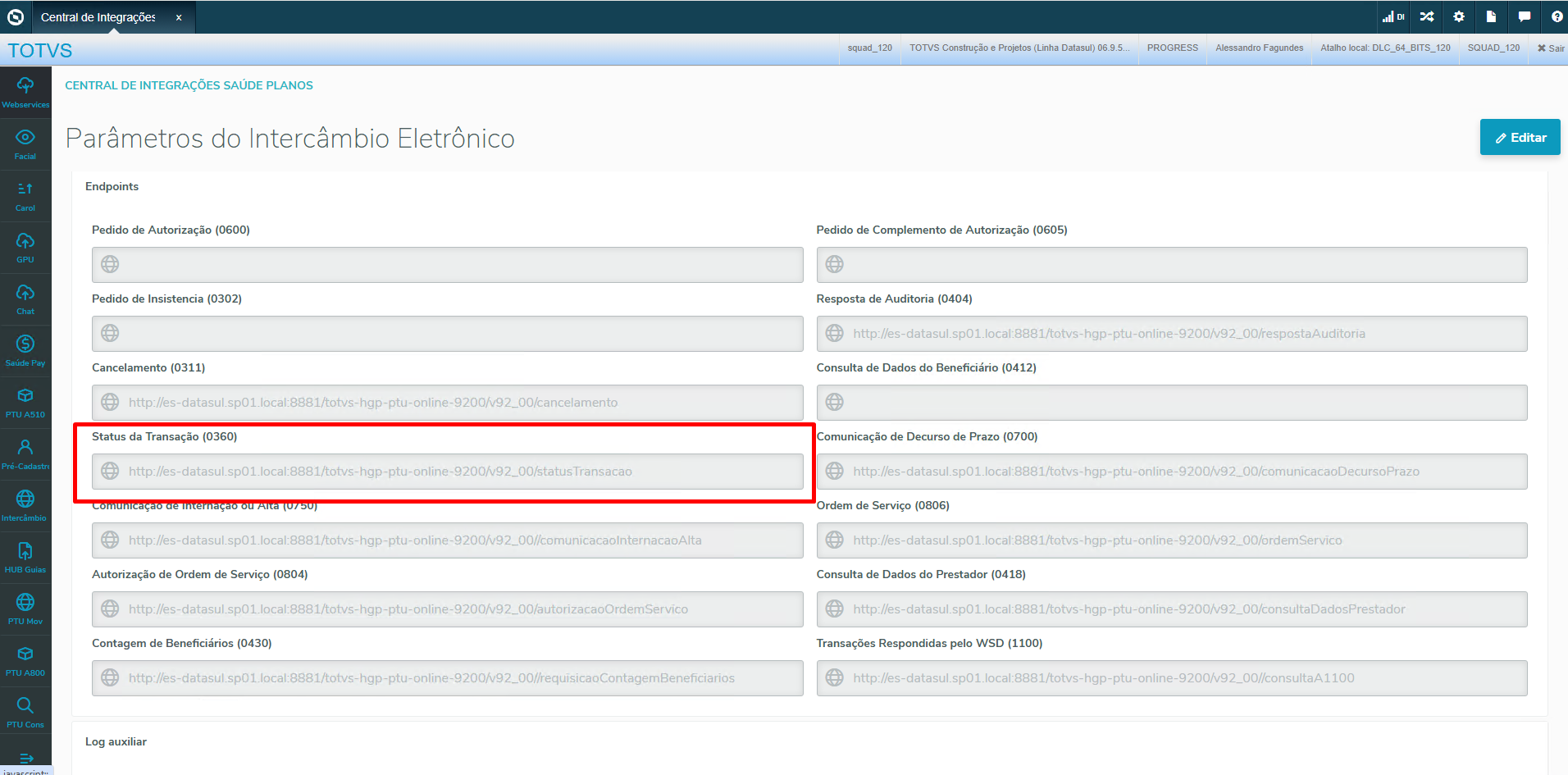Click the document icon in top bar
This screenshot has width=1568, height=775.
pyautogui.click(x=1491, y=16)
